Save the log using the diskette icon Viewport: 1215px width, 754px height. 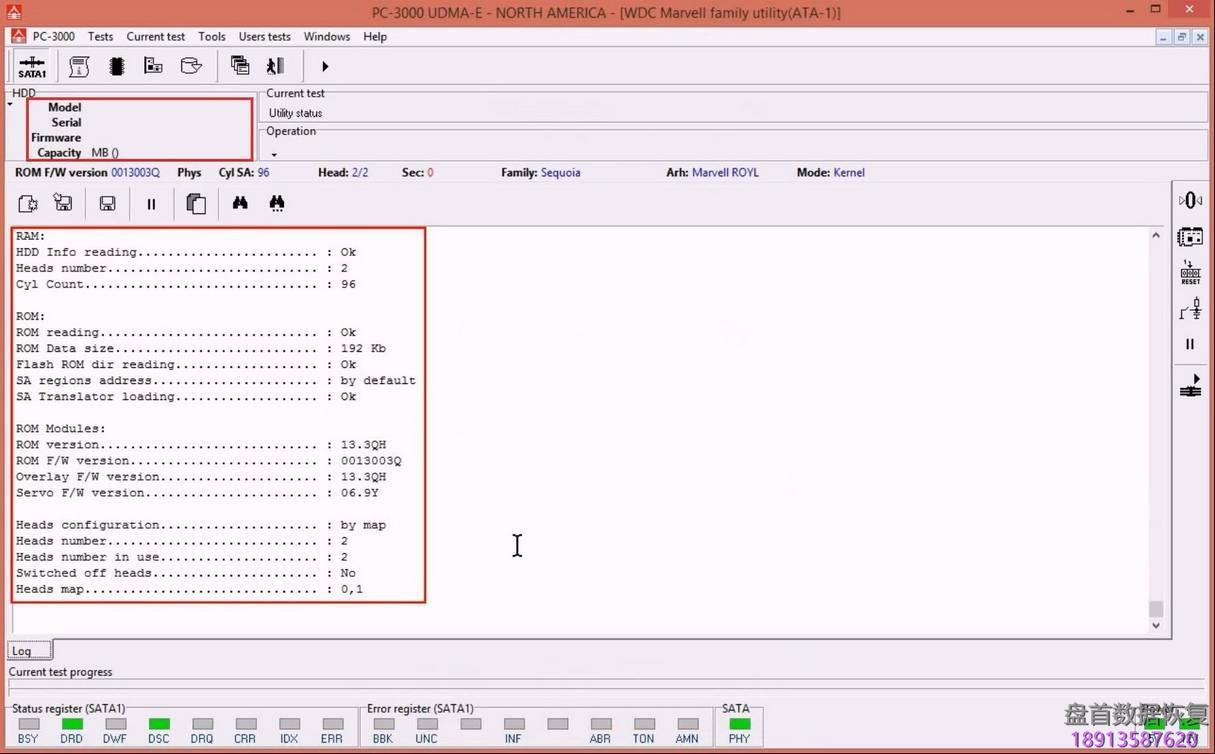click(x=107, y=203)
